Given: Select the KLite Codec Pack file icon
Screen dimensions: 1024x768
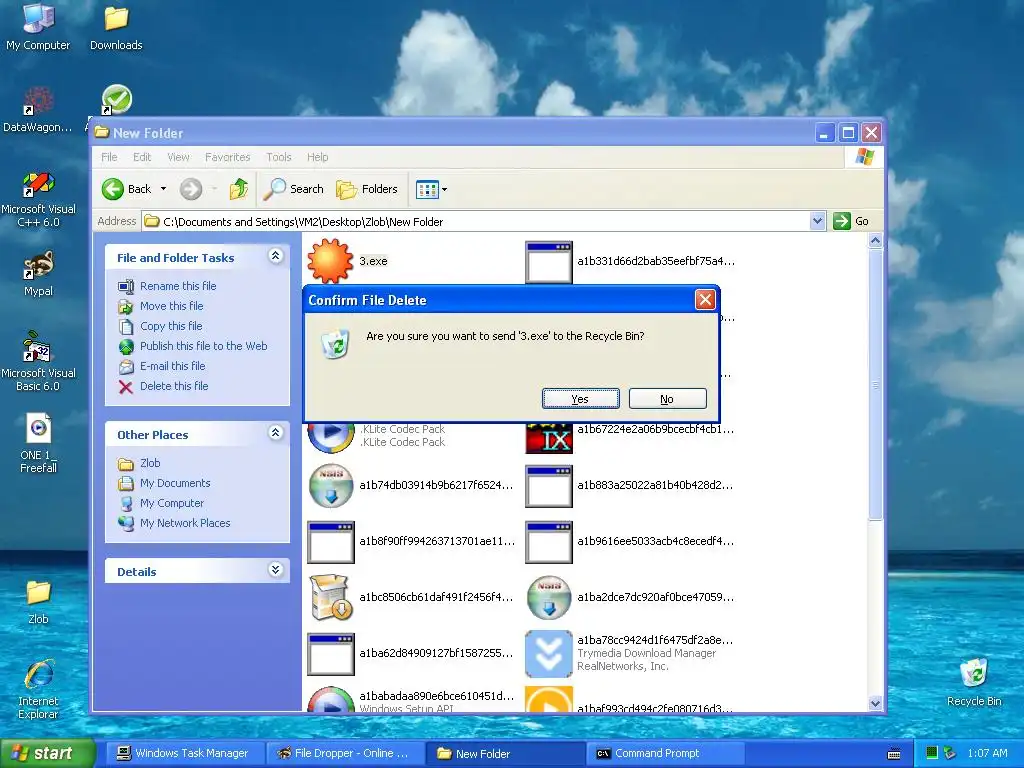Looking at the screenshot, I should [x=331, y=437].
